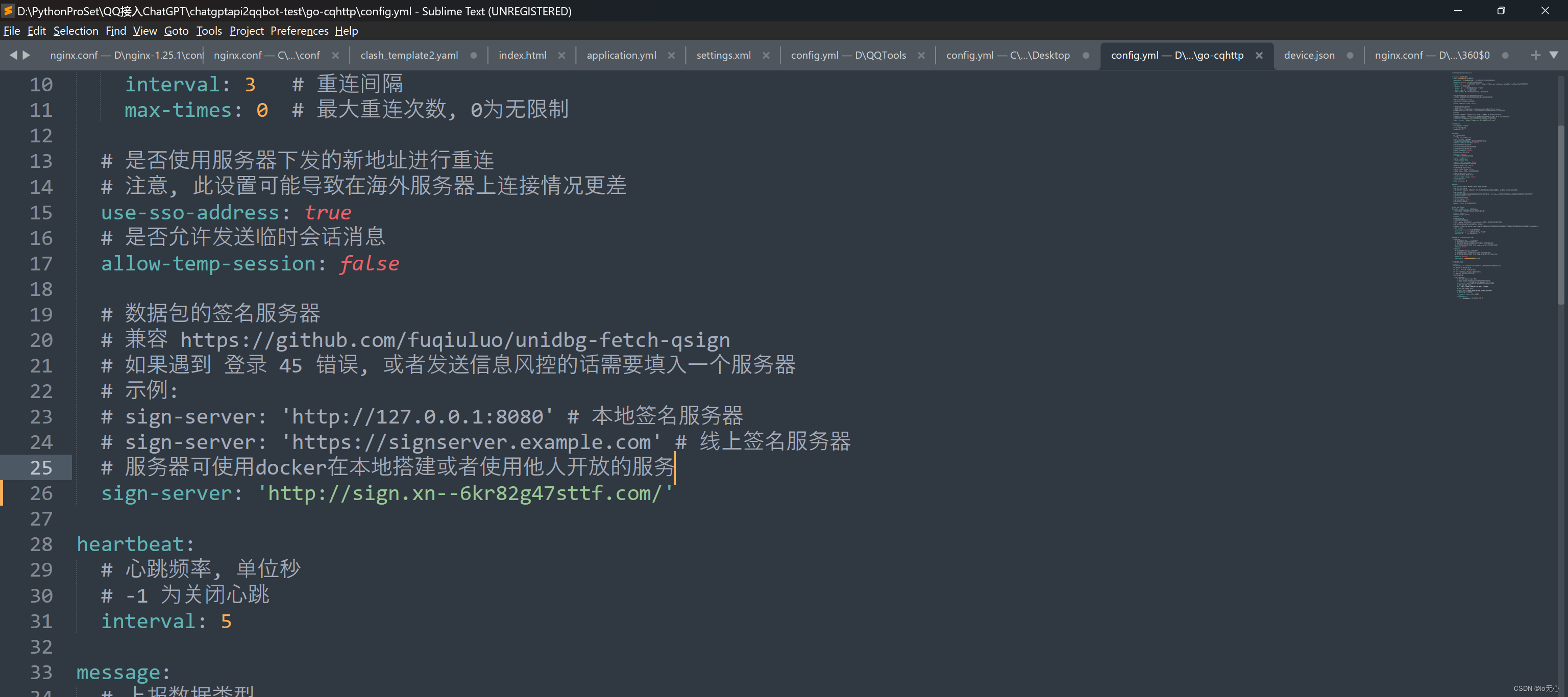The height and width of the screenshot is (697, 1568).
Task: Click the Sublime Text logo in the title bar
Action: (x=8, y=10)
